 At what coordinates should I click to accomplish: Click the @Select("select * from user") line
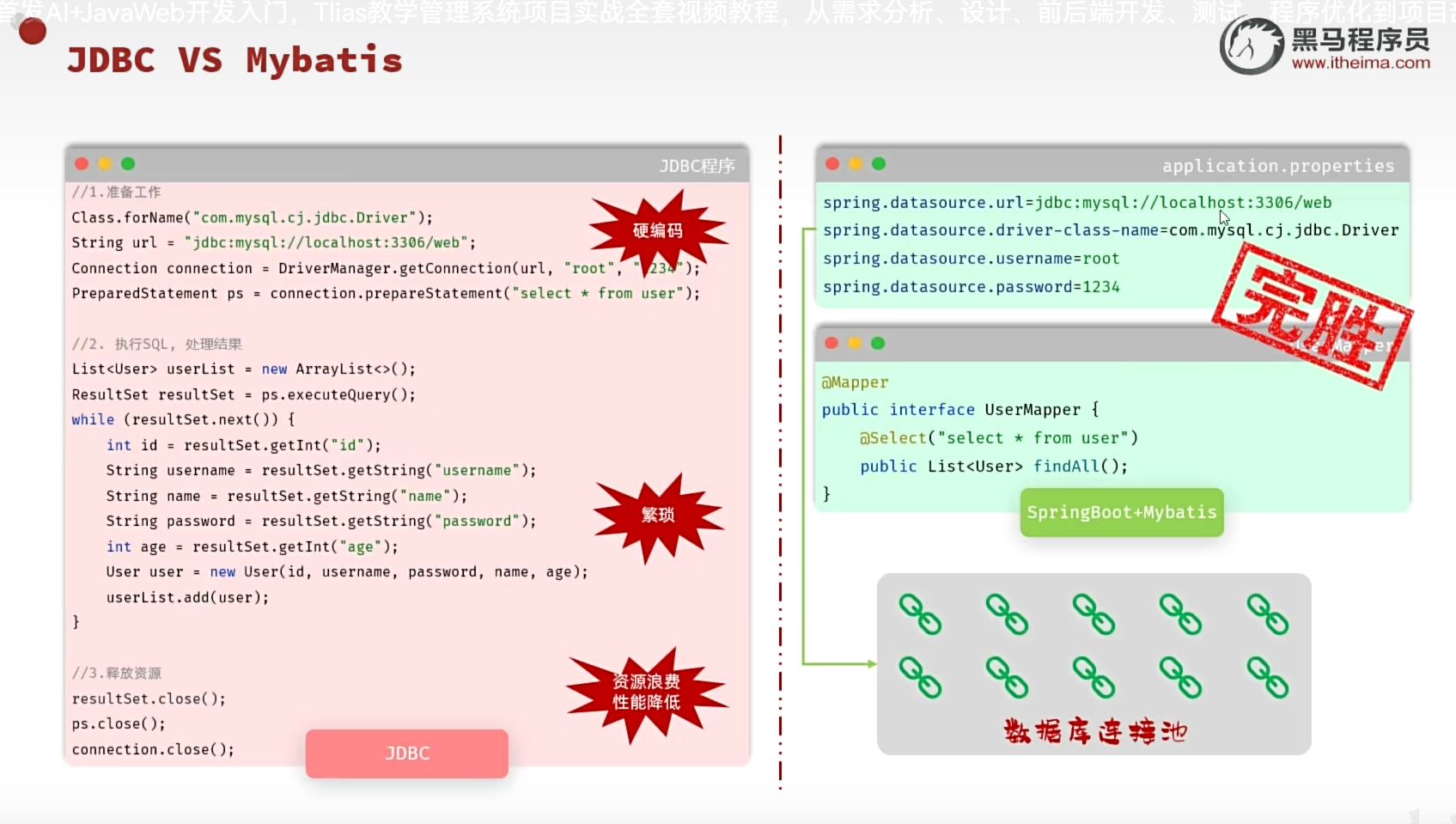pyautogui.click(x=999, y=438)
